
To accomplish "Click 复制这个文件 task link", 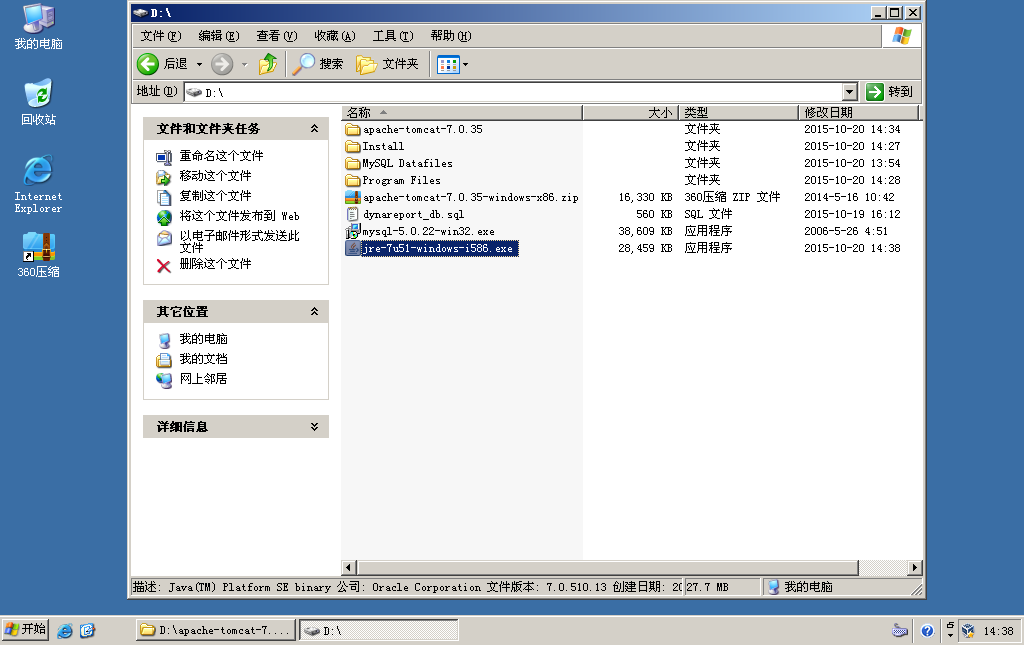I will pos(216,196).
